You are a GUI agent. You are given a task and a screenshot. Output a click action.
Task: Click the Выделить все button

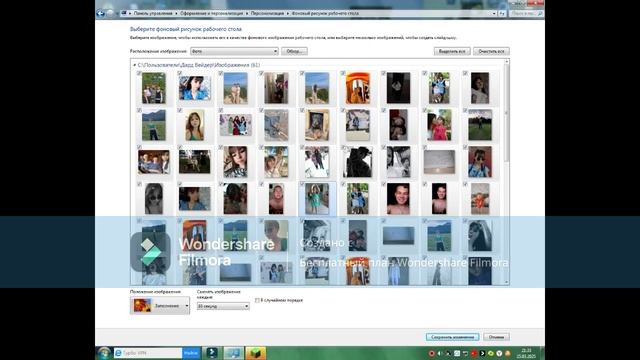click(x=452, y=51)
